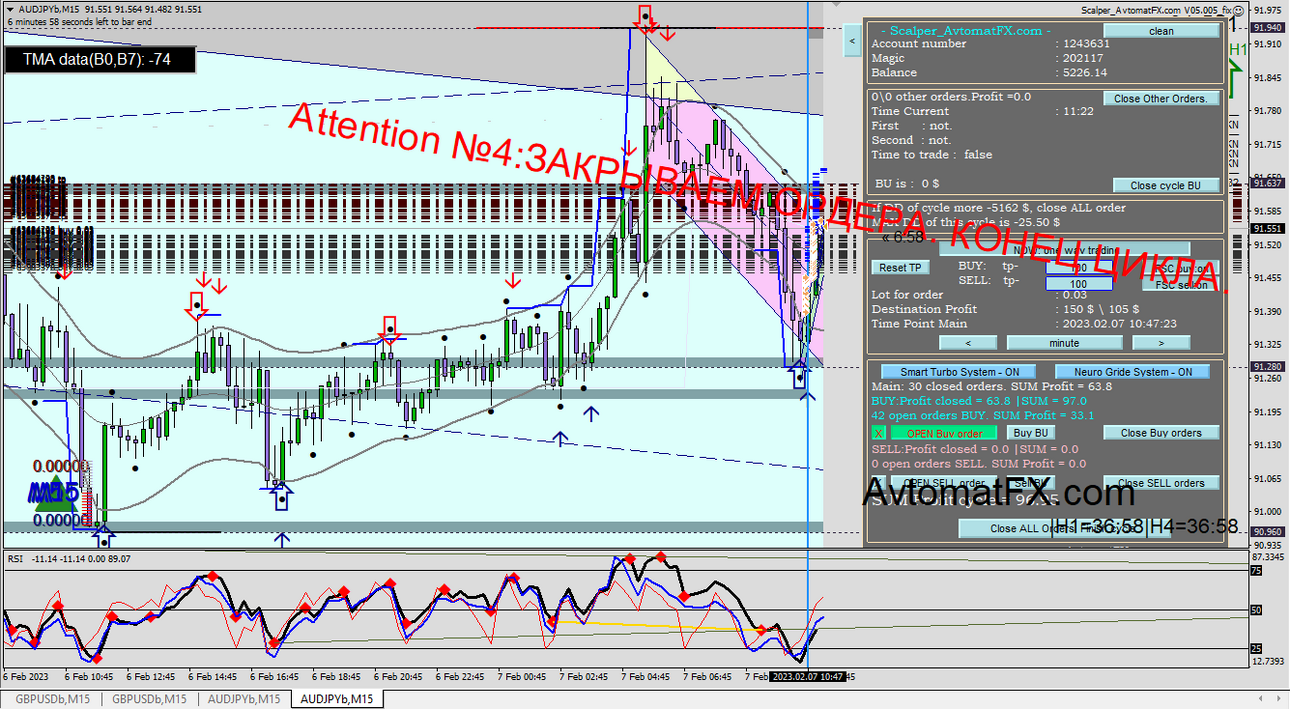Click the Buy BU button
The width and height of the screenshot is (1290, 709).
(1031, 433)
